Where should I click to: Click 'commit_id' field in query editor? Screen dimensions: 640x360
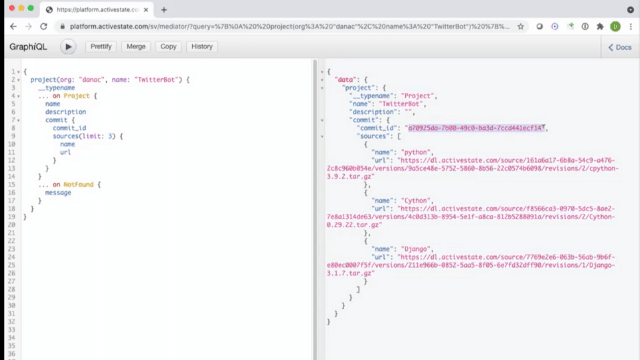tap(69, 128)
